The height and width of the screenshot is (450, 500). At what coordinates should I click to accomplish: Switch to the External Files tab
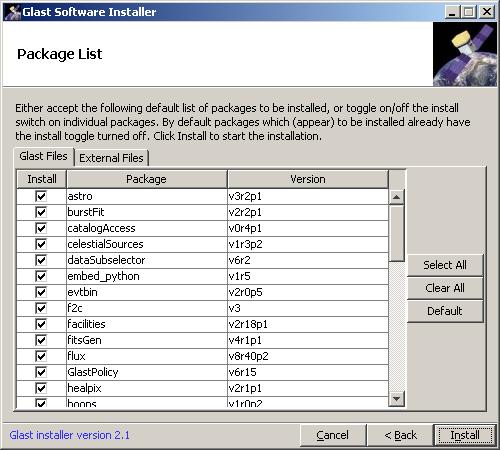pos(111,158)
